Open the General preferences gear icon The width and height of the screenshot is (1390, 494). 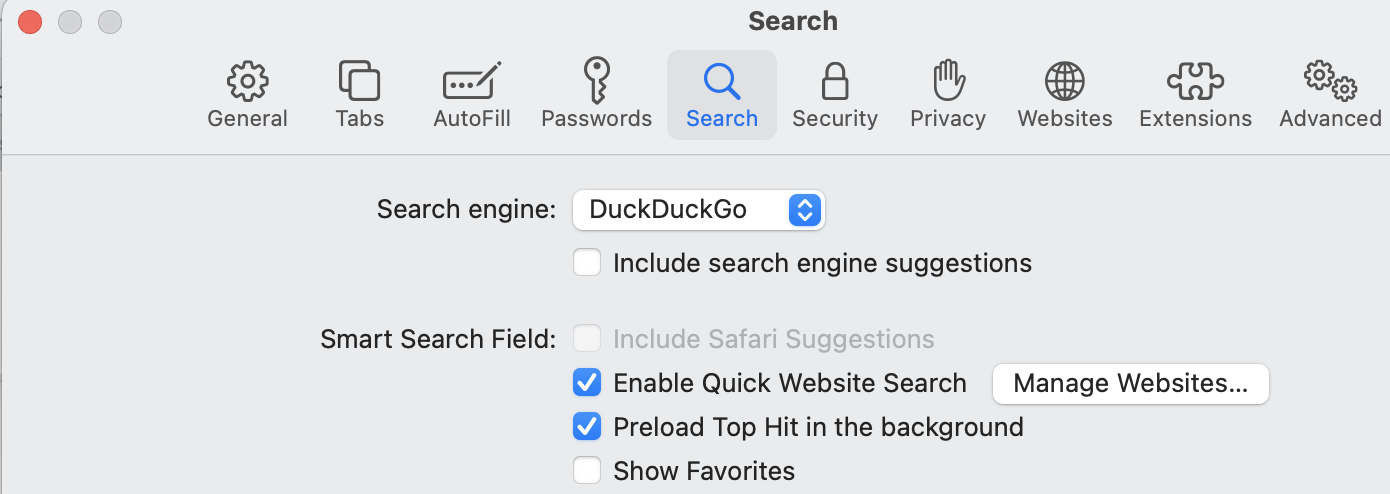click(247, 81)
